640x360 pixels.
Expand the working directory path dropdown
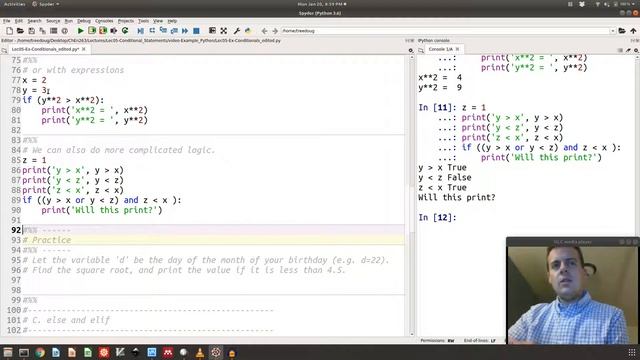click(613, 31)
